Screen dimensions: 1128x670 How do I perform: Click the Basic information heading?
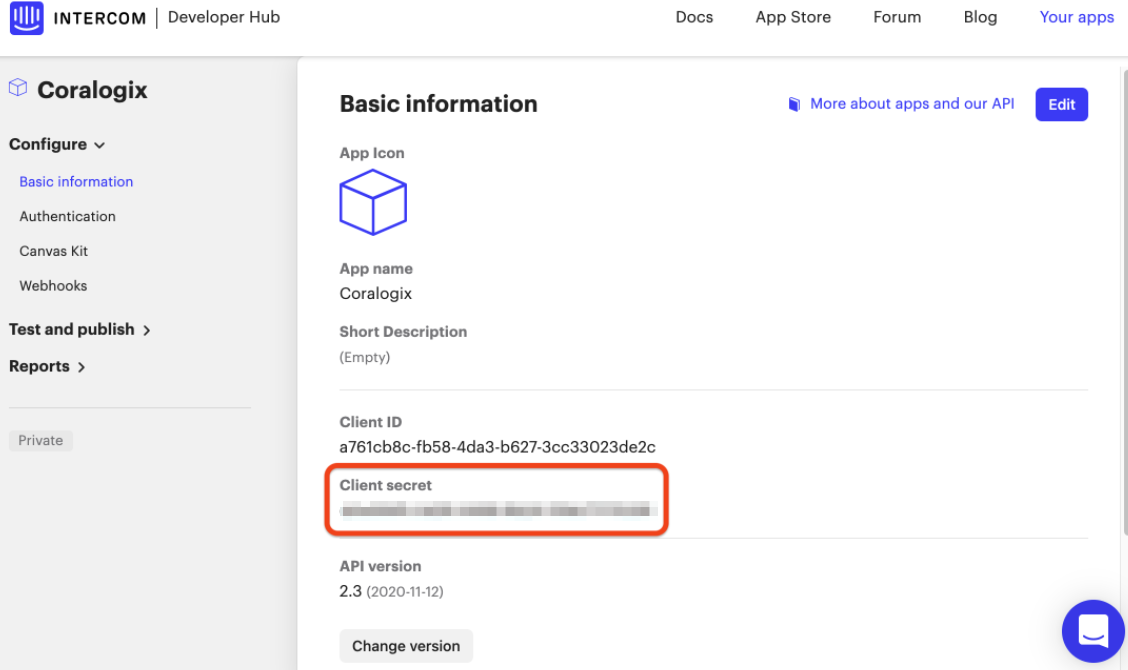pyautogui.click(x=438, y=104)
